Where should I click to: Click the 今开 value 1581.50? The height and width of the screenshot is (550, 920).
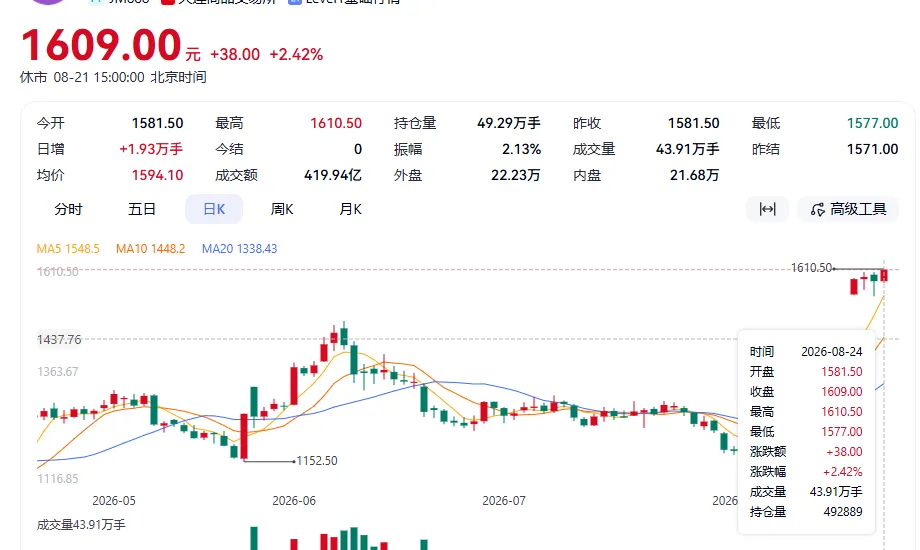click(x=157, y=123)
